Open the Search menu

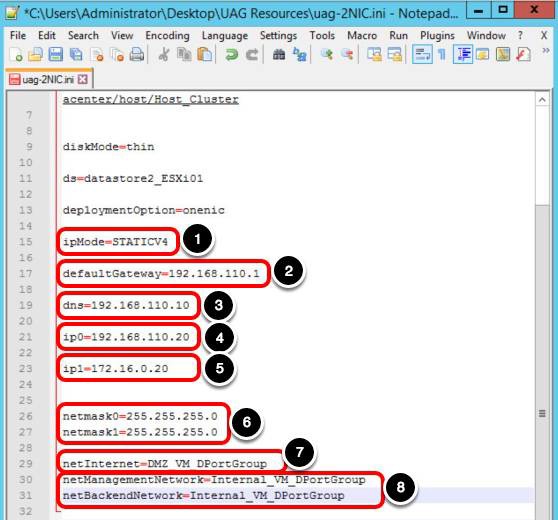tap(83, 36)
